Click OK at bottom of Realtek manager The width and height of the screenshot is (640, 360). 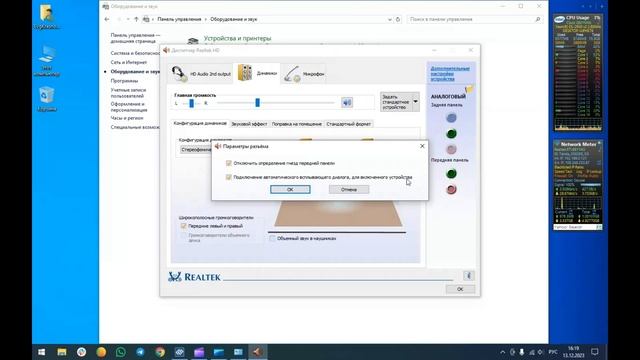(460, 289)
